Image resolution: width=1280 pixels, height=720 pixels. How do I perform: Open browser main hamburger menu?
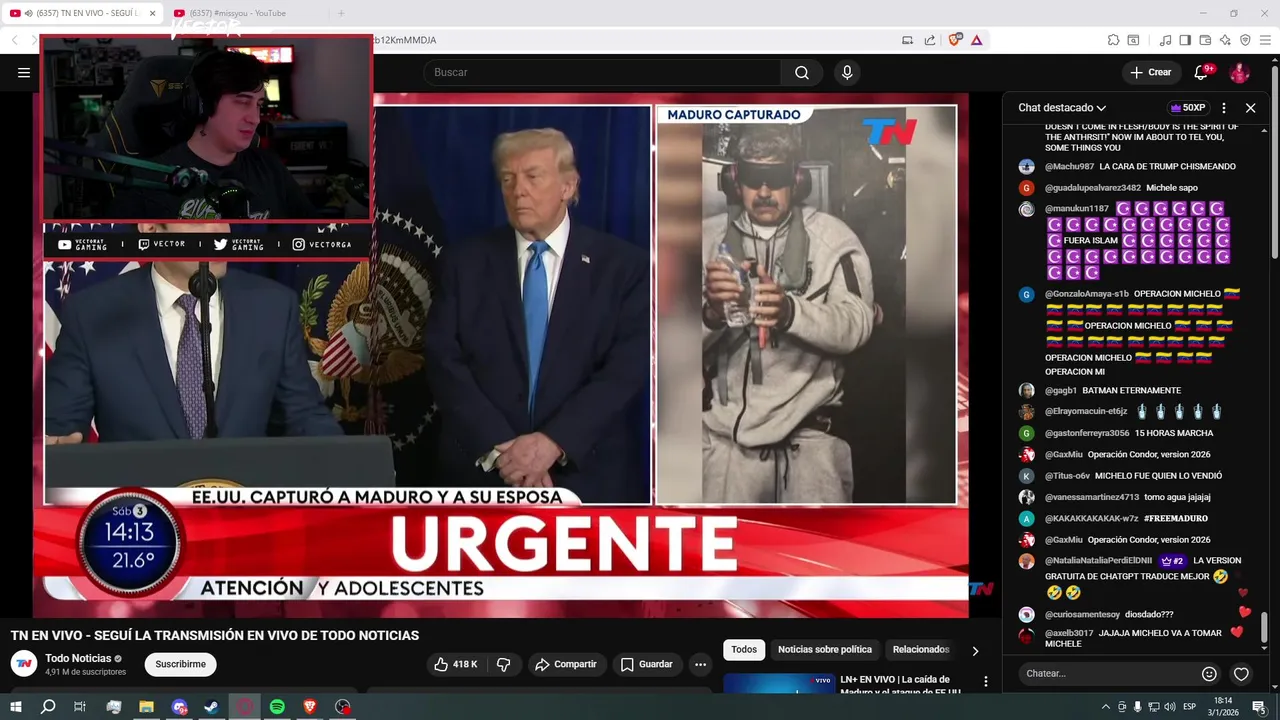(x=1265, y=40)
